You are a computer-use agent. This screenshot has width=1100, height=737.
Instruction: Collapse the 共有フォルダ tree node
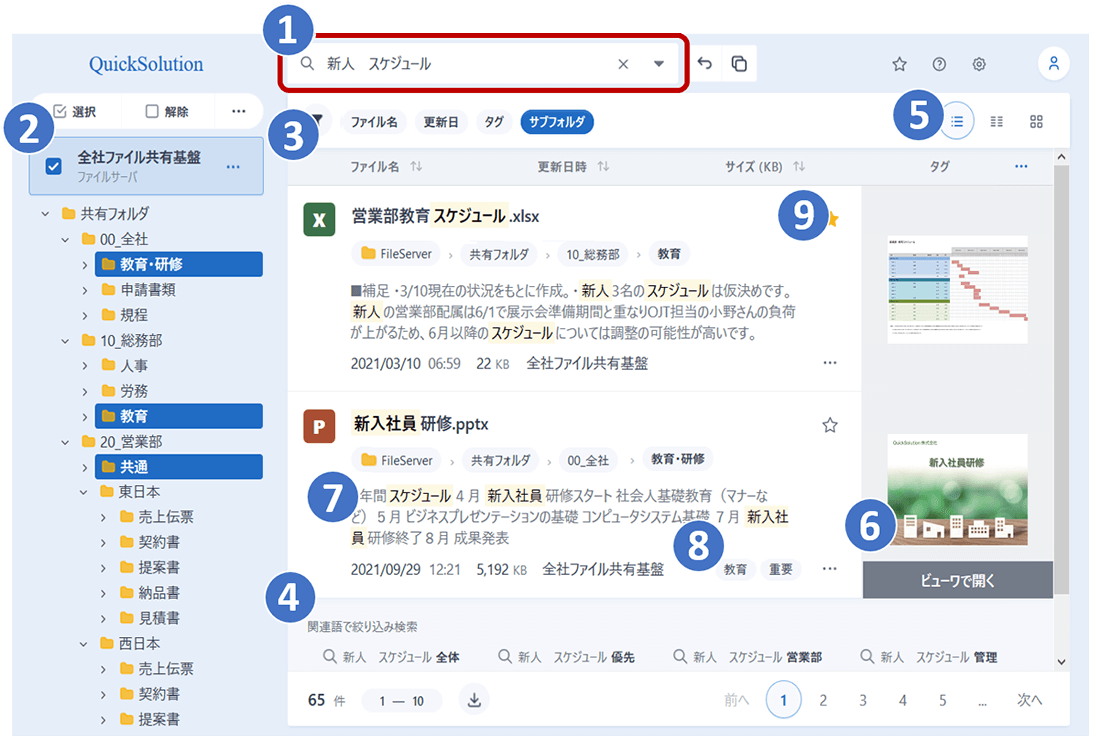pyautogui.click(x=46, y=214)
